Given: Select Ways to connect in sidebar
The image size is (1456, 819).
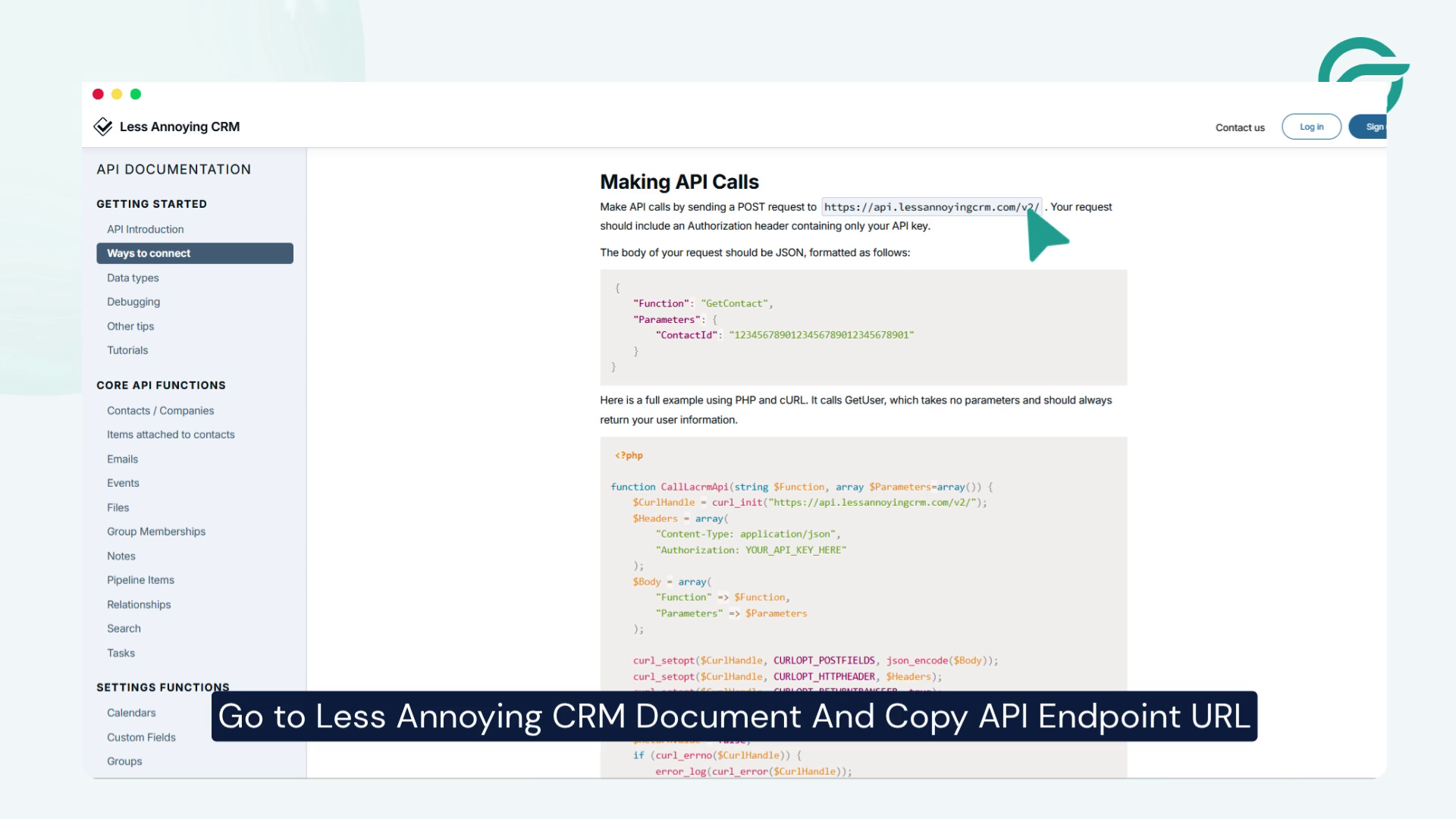Looking at the screenshot, I should point(195,253).
